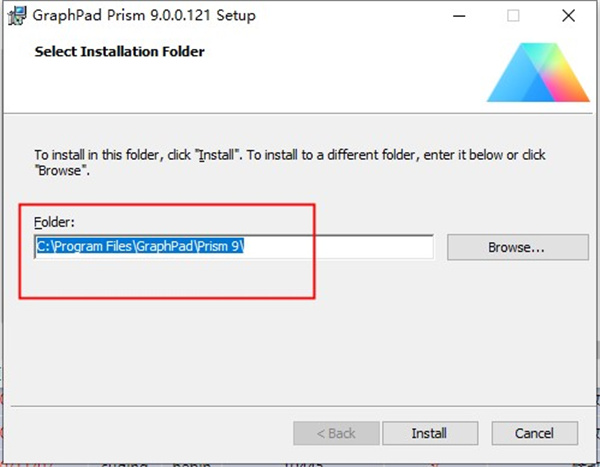Open the Browse... folder picker
This screenshot has height=467, width=600.
pos(517,247)
